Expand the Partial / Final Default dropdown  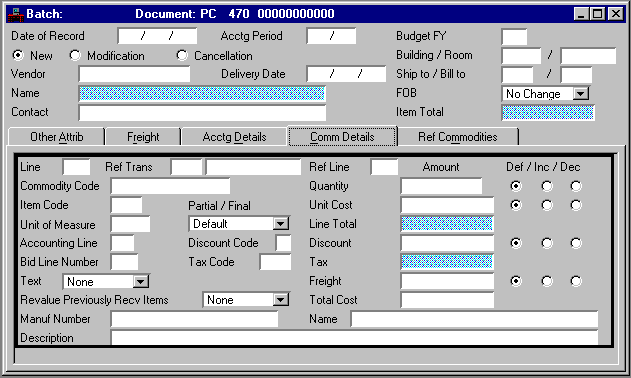coord(280,224)
